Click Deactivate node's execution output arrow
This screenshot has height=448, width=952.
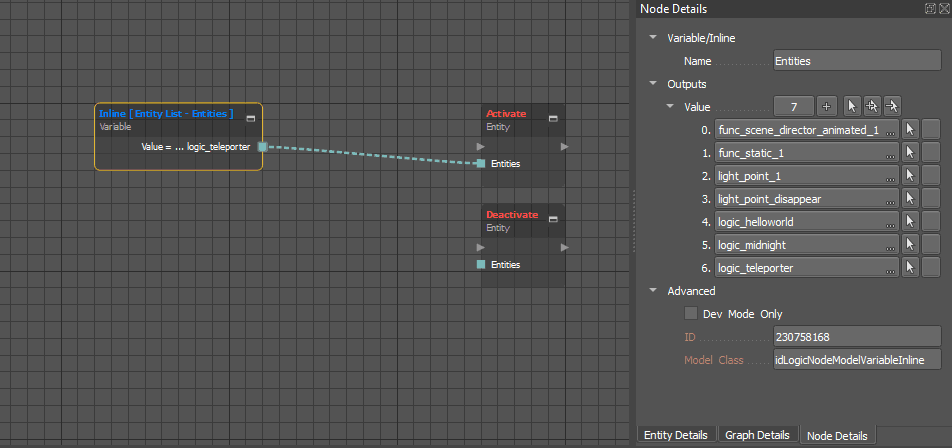564,247
